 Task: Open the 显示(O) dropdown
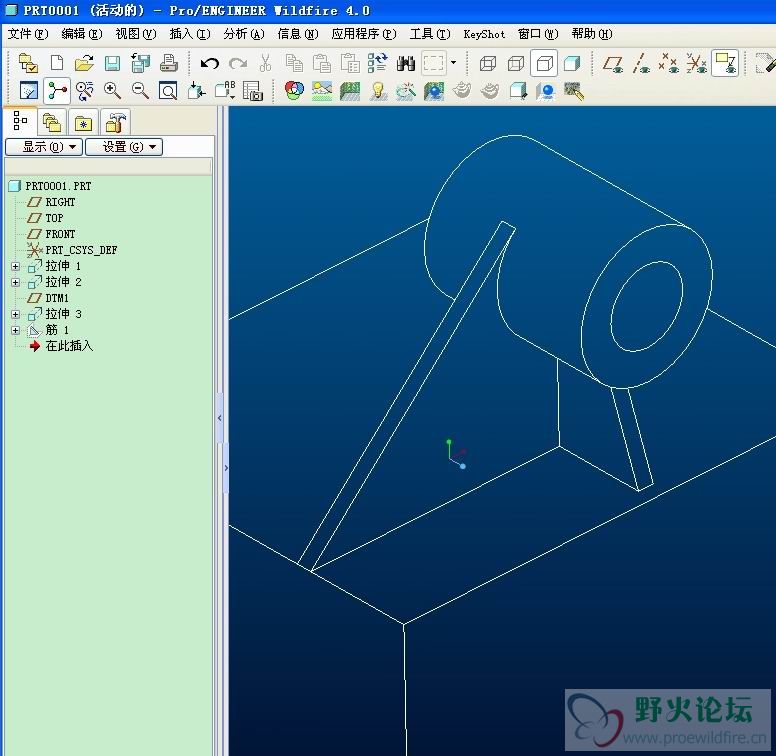[44, 147]
